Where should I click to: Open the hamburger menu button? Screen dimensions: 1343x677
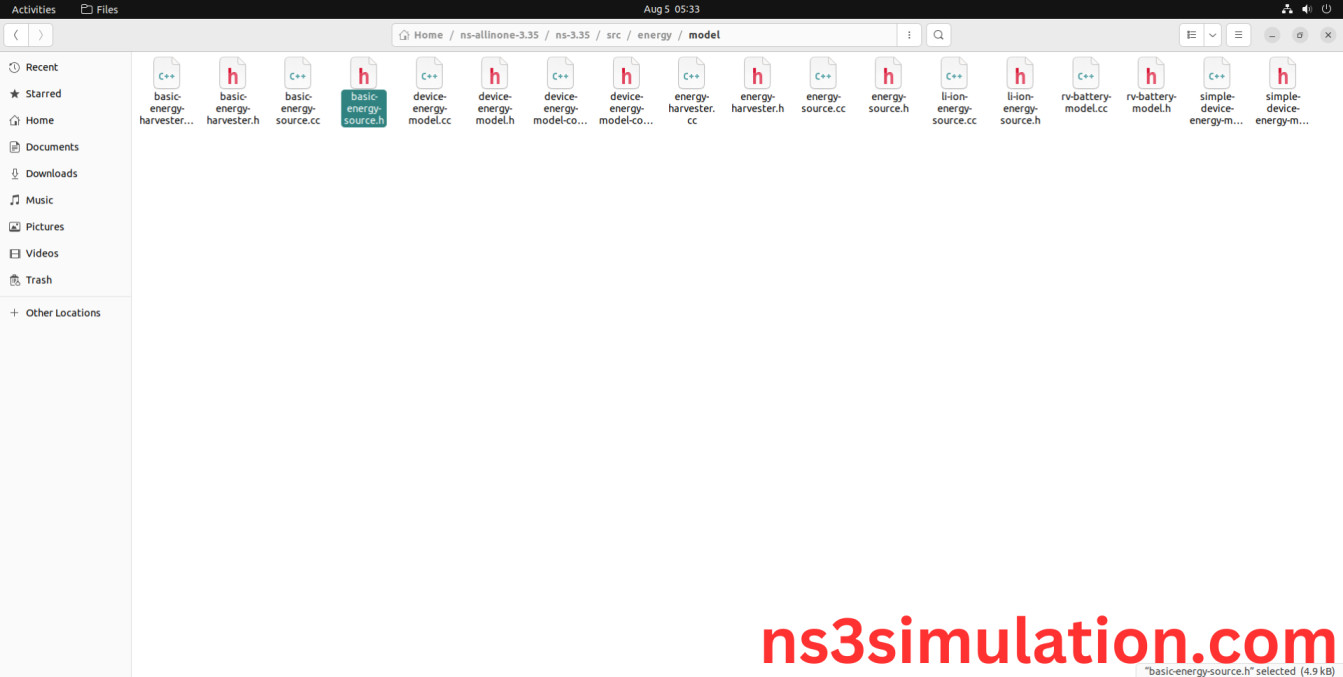(1238, 34)
